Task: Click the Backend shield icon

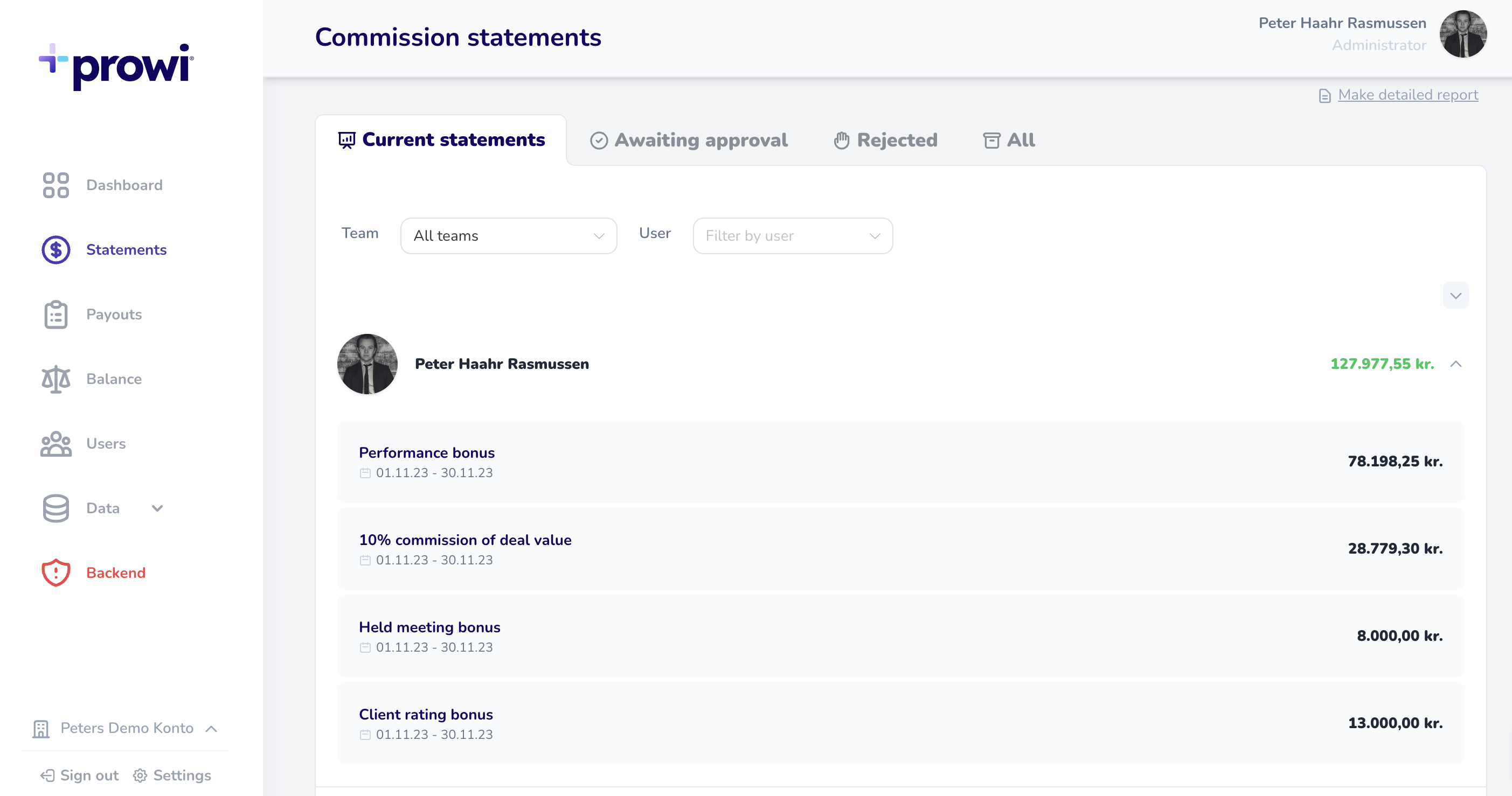Action: tap(56, 572)
